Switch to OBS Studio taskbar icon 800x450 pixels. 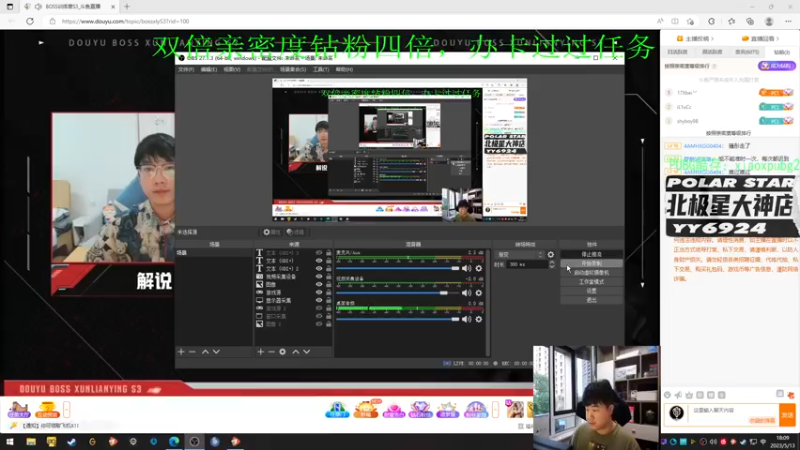click(194, 441)
